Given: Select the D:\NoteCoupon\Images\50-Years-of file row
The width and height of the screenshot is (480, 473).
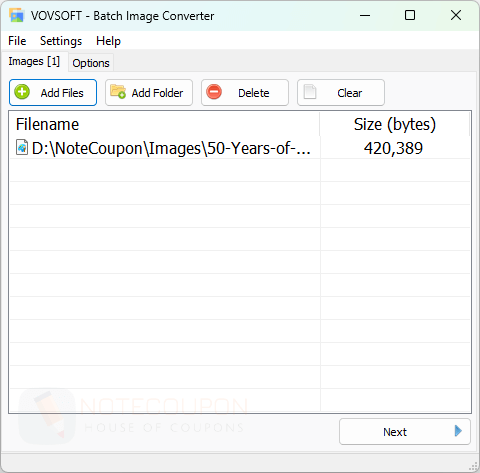Looking at the screenshot, I should (x=239, y=148).
